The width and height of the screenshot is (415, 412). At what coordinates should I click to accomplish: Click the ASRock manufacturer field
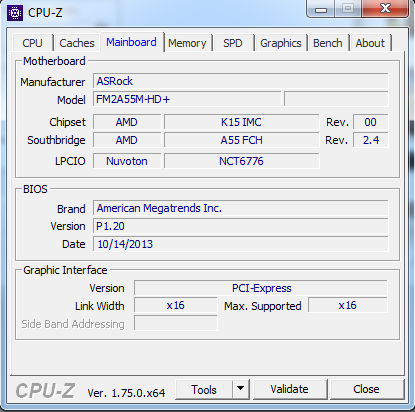pyautogui.click(x=241, y=81)
